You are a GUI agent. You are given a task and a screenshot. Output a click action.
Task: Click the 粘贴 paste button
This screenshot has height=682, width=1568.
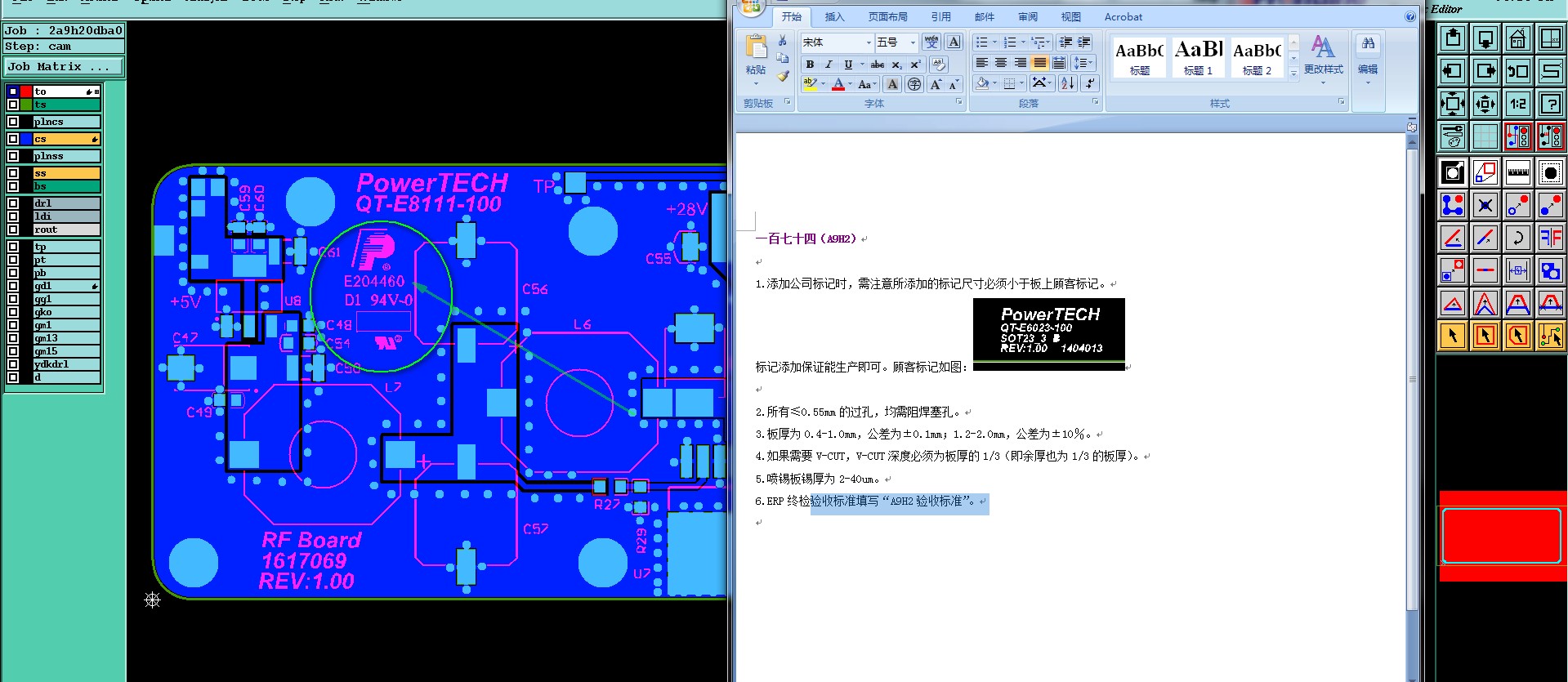tap(756, 60)
